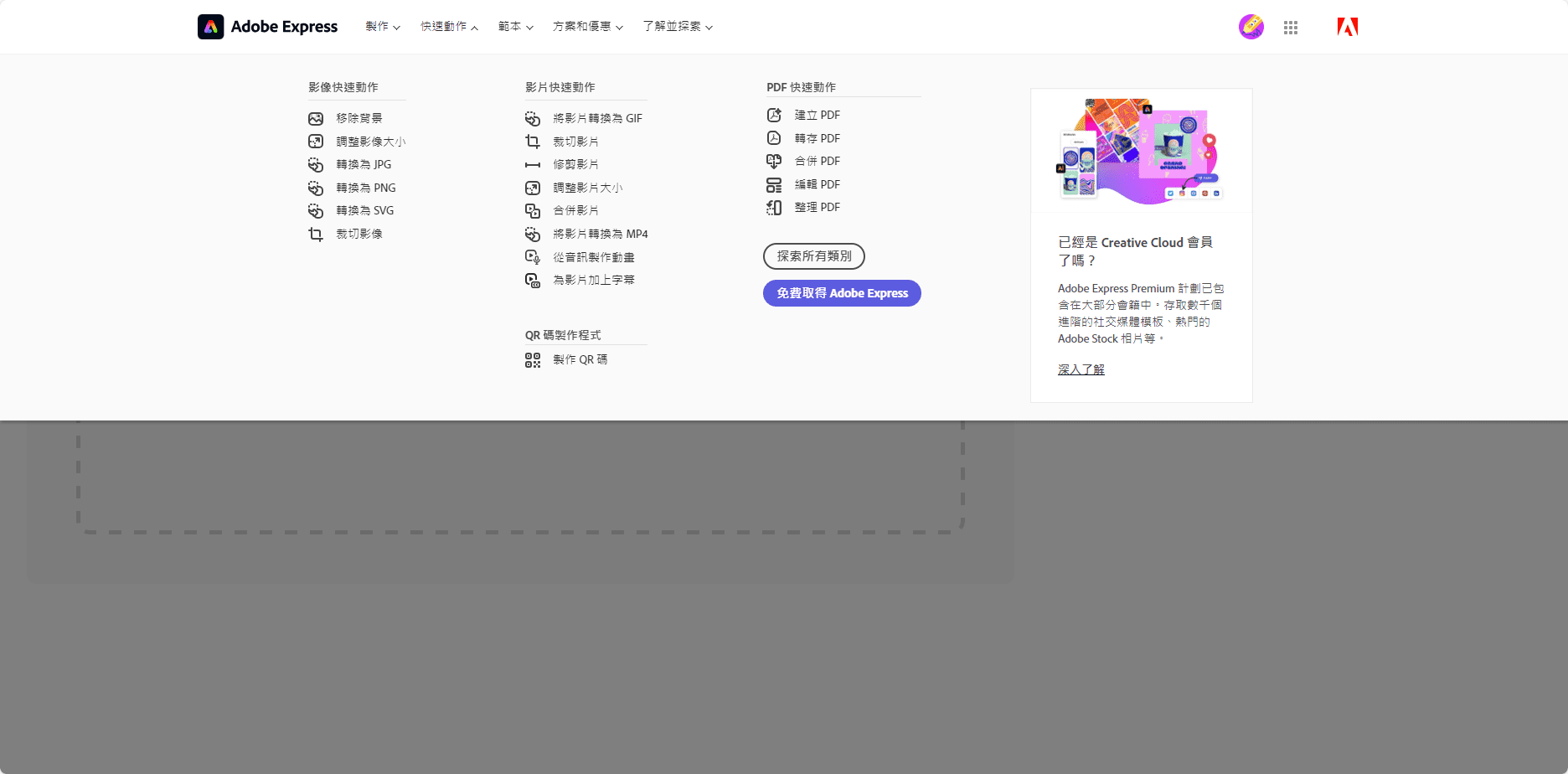
Task: Expand the 方案和優惠 dropdown menu
Action: pyautogui.click(x=588, y=27)
